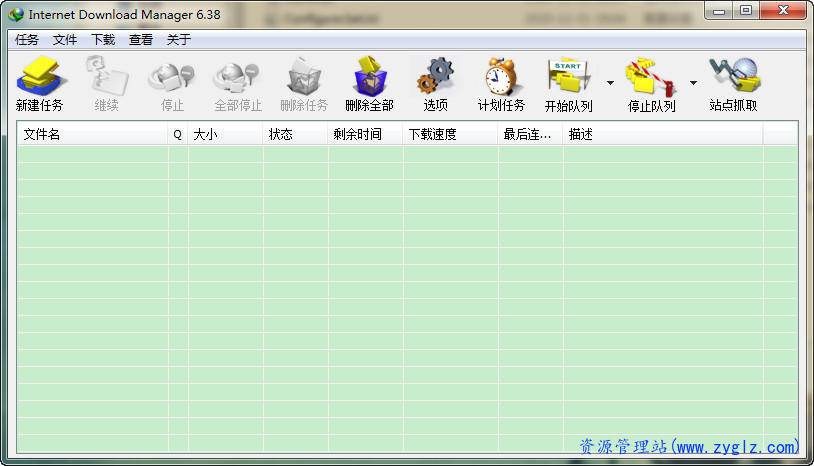Open the 关于 menu
The image size is (814, 466).
coord(179,39)
